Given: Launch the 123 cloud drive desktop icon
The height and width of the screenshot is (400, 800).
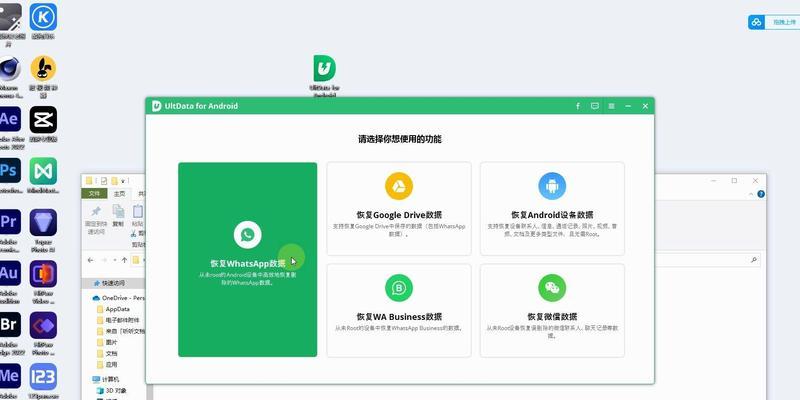Looking at the screenshot, I should pos(43,381).
